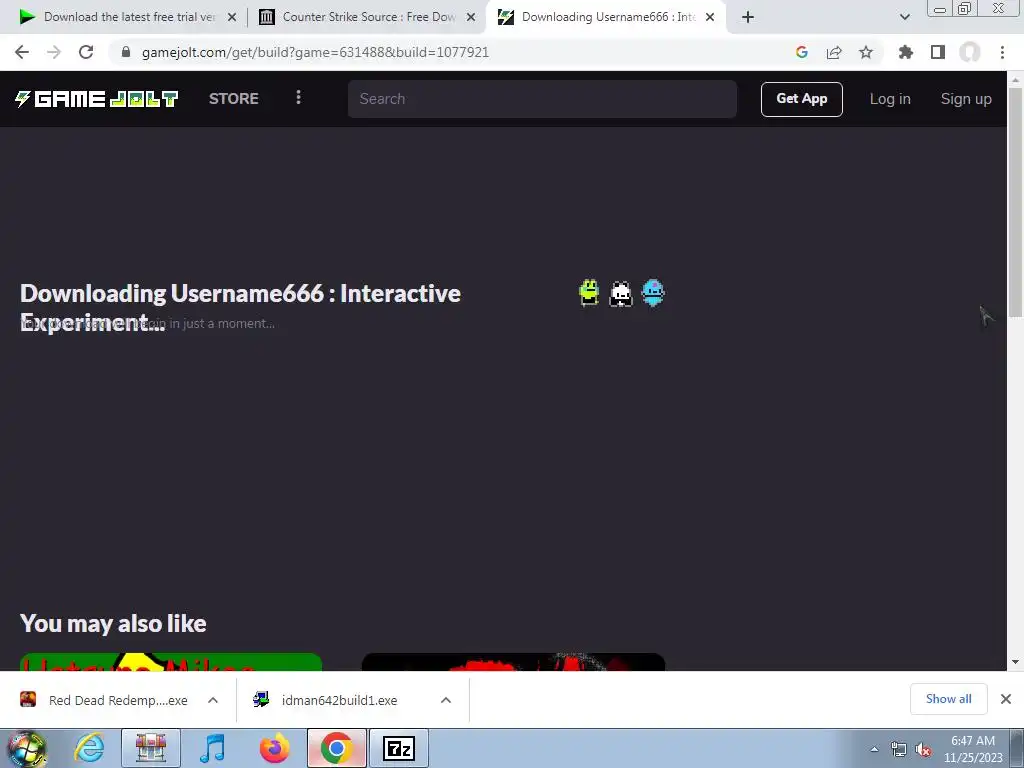Open the treasure chest app on the taskbar

point(151,748)
